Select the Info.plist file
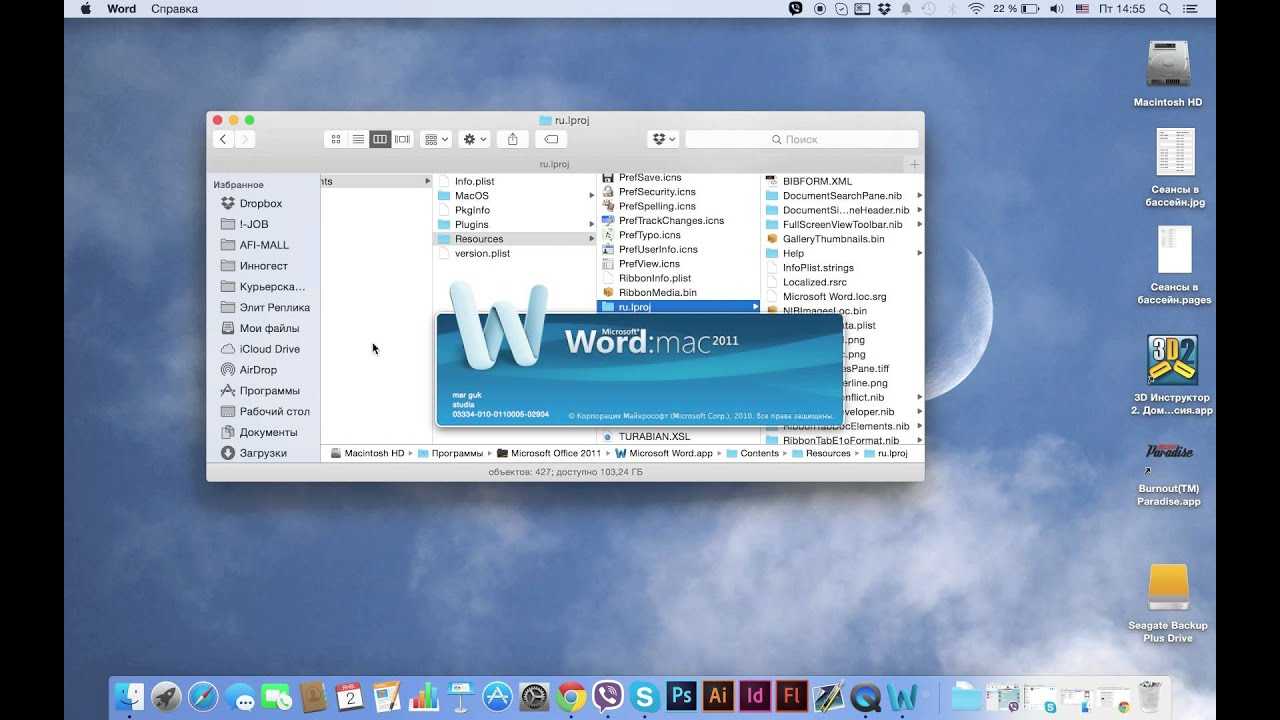The width and height of the screenshot is (1280, 720). (474, 181)
